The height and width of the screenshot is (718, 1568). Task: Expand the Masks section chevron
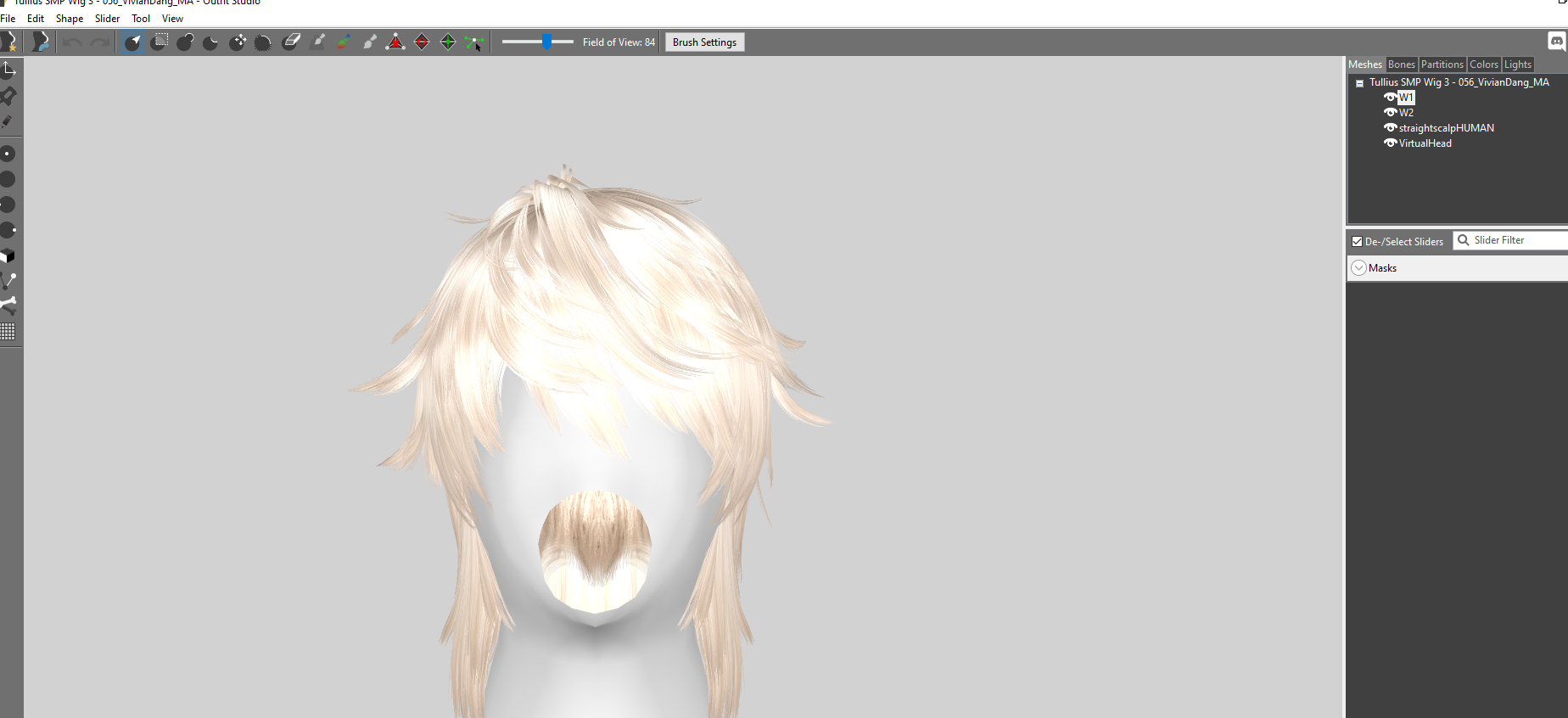click(1358, 267)
